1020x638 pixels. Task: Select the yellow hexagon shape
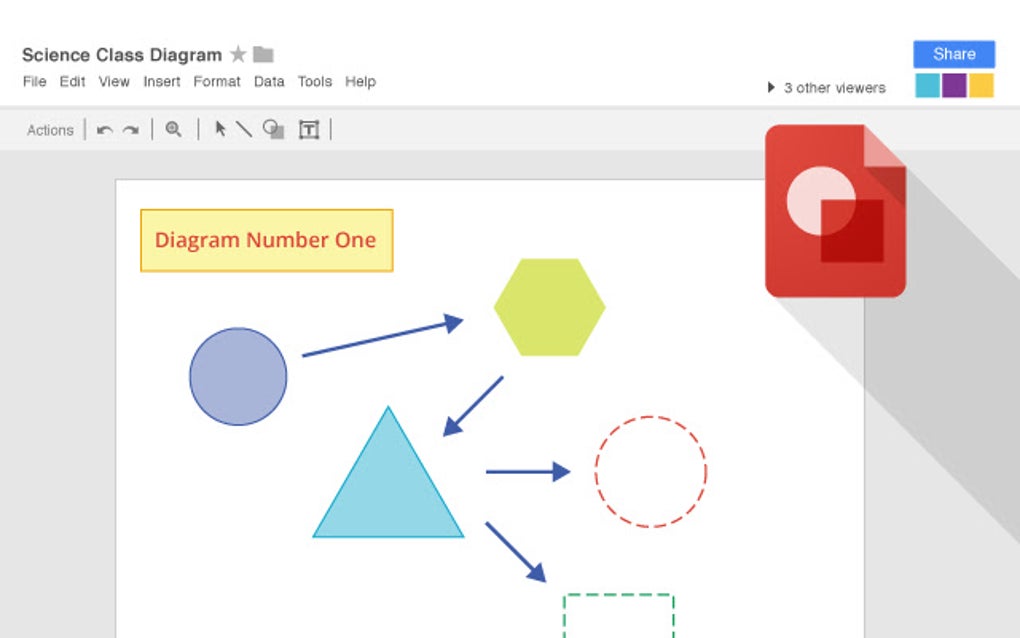549,305
